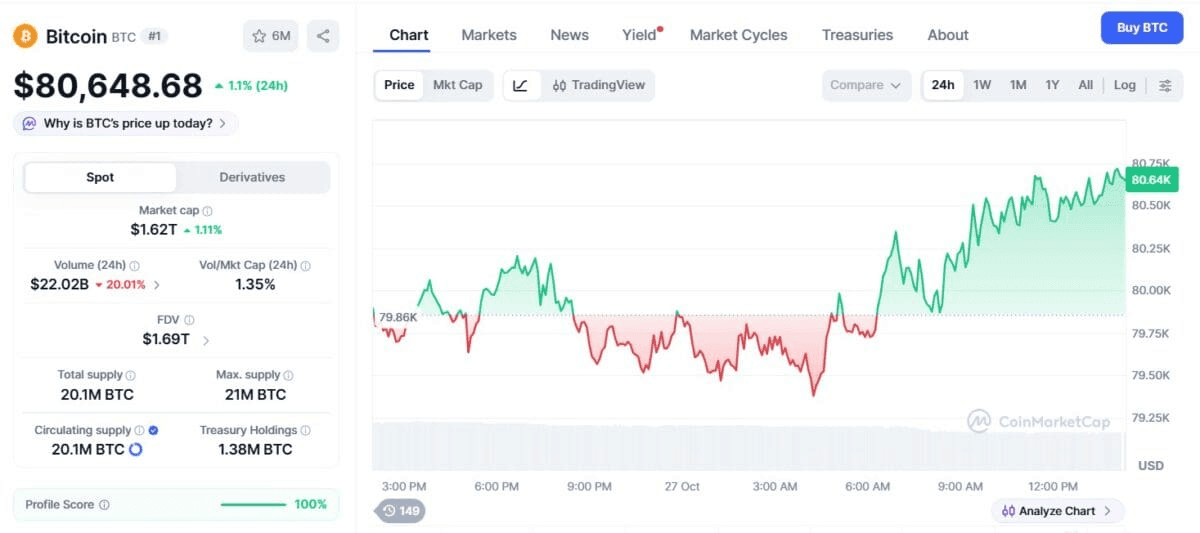Open the share icon button
The image size is (1200, 533).
pos(323,36)
